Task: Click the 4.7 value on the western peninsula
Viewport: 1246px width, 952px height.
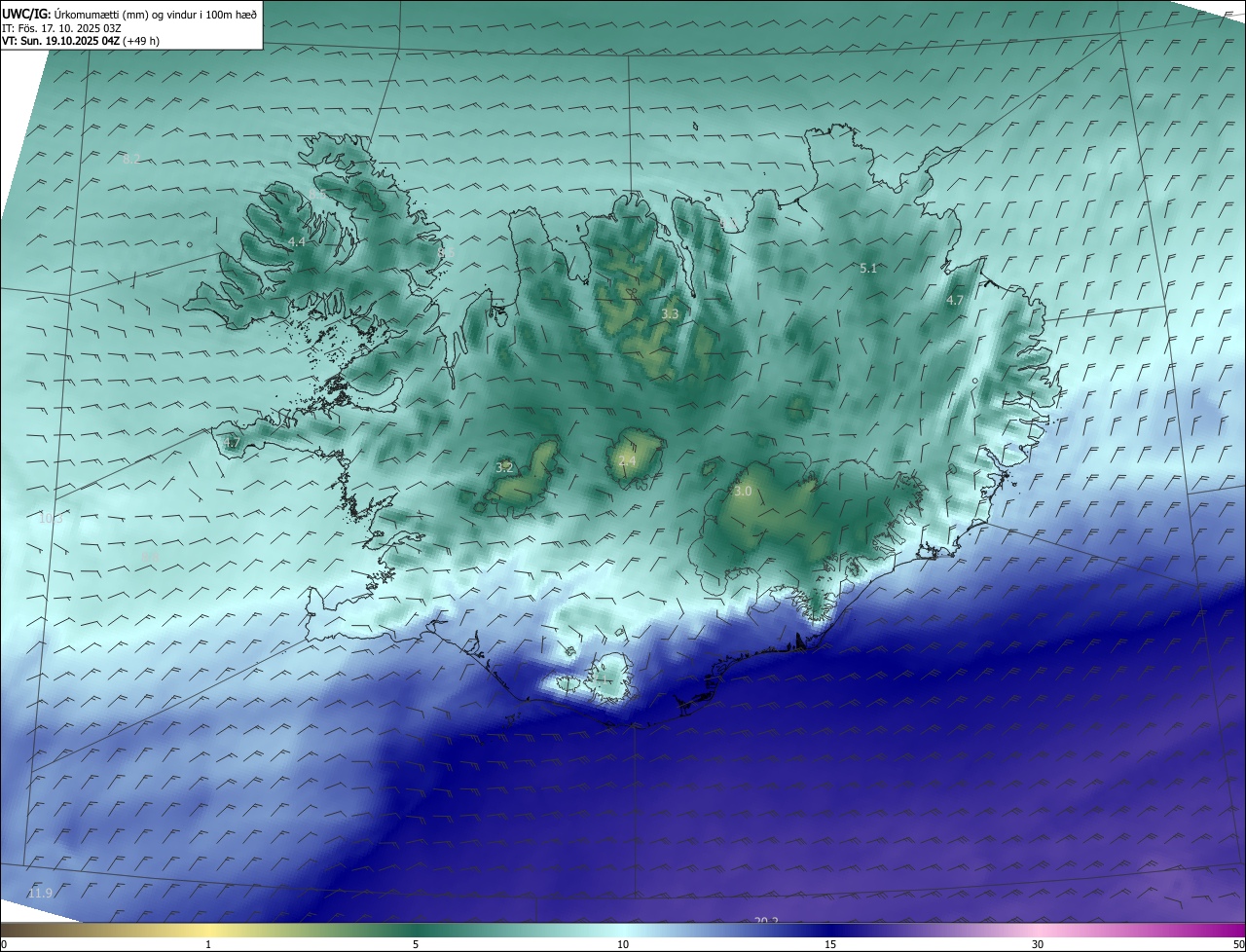Action: [x=232, y=443]
